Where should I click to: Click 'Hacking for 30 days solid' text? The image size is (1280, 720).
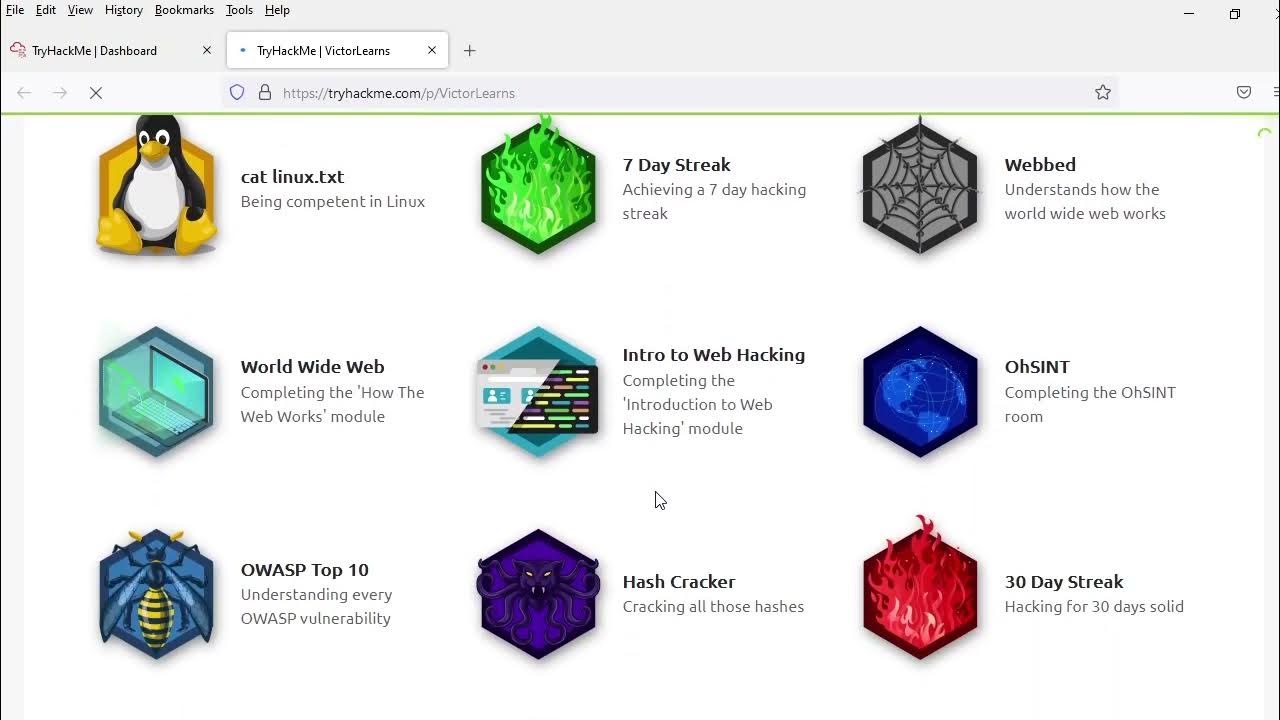(x=1094, y=607)
